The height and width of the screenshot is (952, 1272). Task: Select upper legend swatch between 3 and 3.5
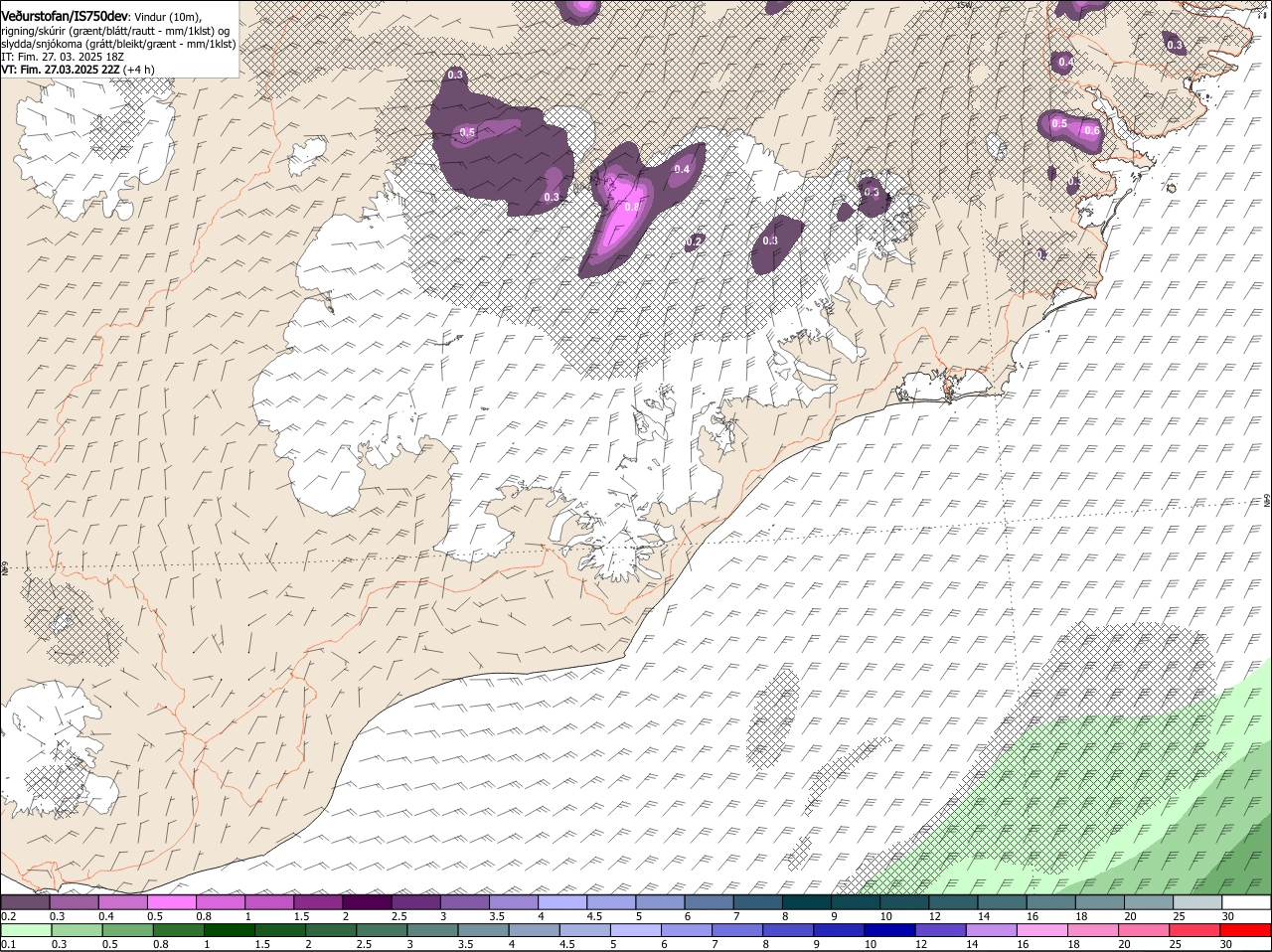coord(465,902)
